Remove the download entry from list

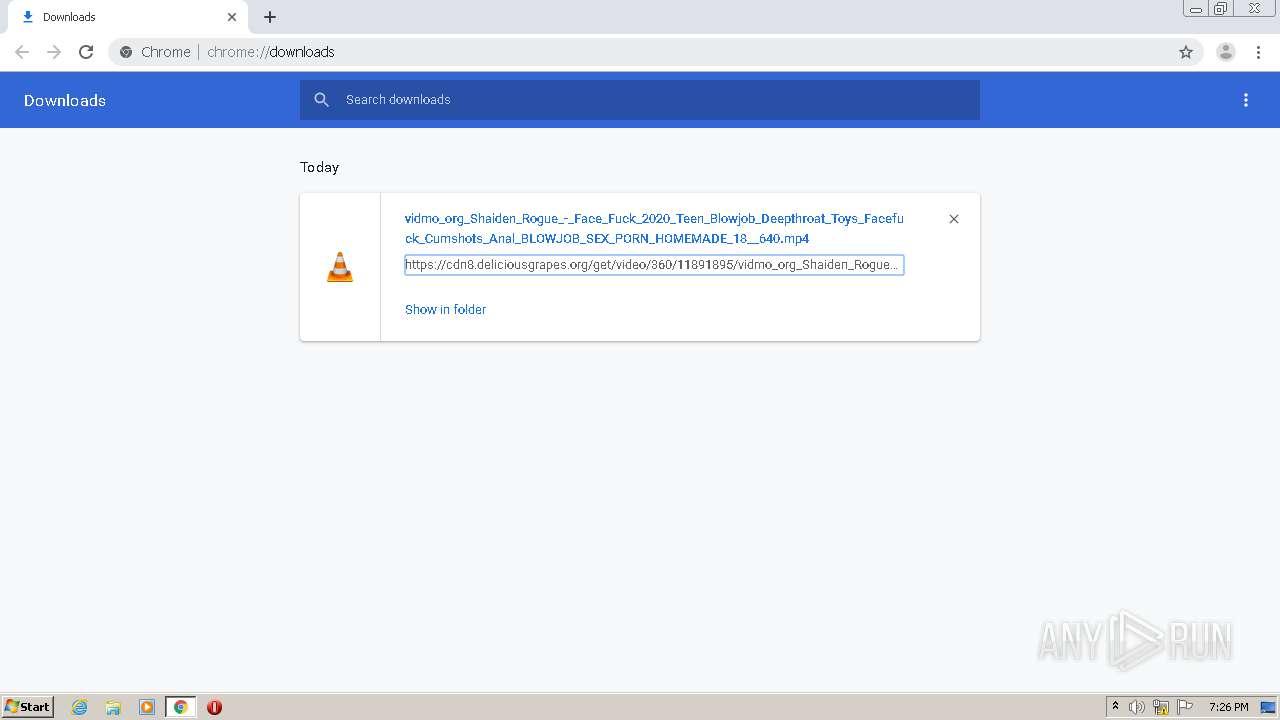click(954, 219)
